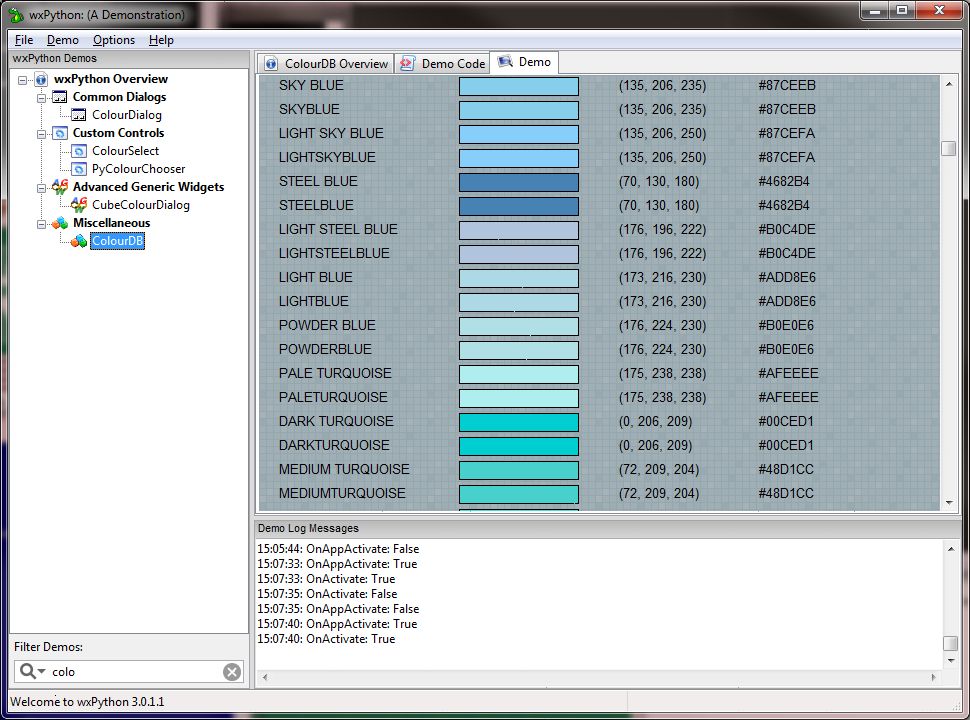Click log line 15:07:40 OnActivate: True

tap(326, 639)
